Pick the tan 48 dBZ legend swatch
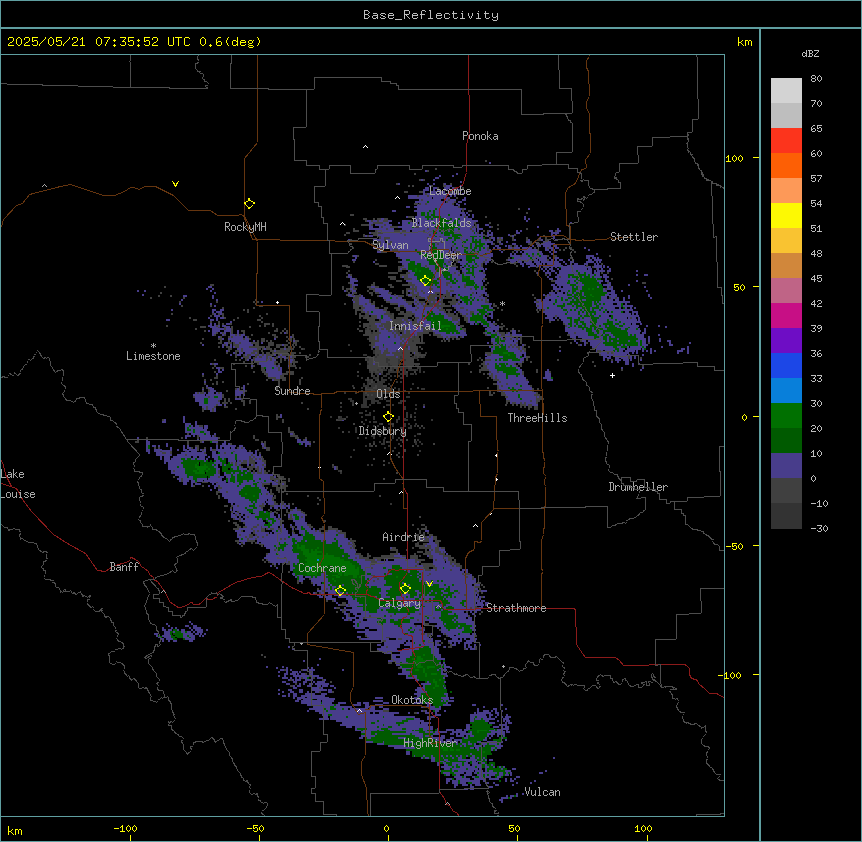 [786, 265]
